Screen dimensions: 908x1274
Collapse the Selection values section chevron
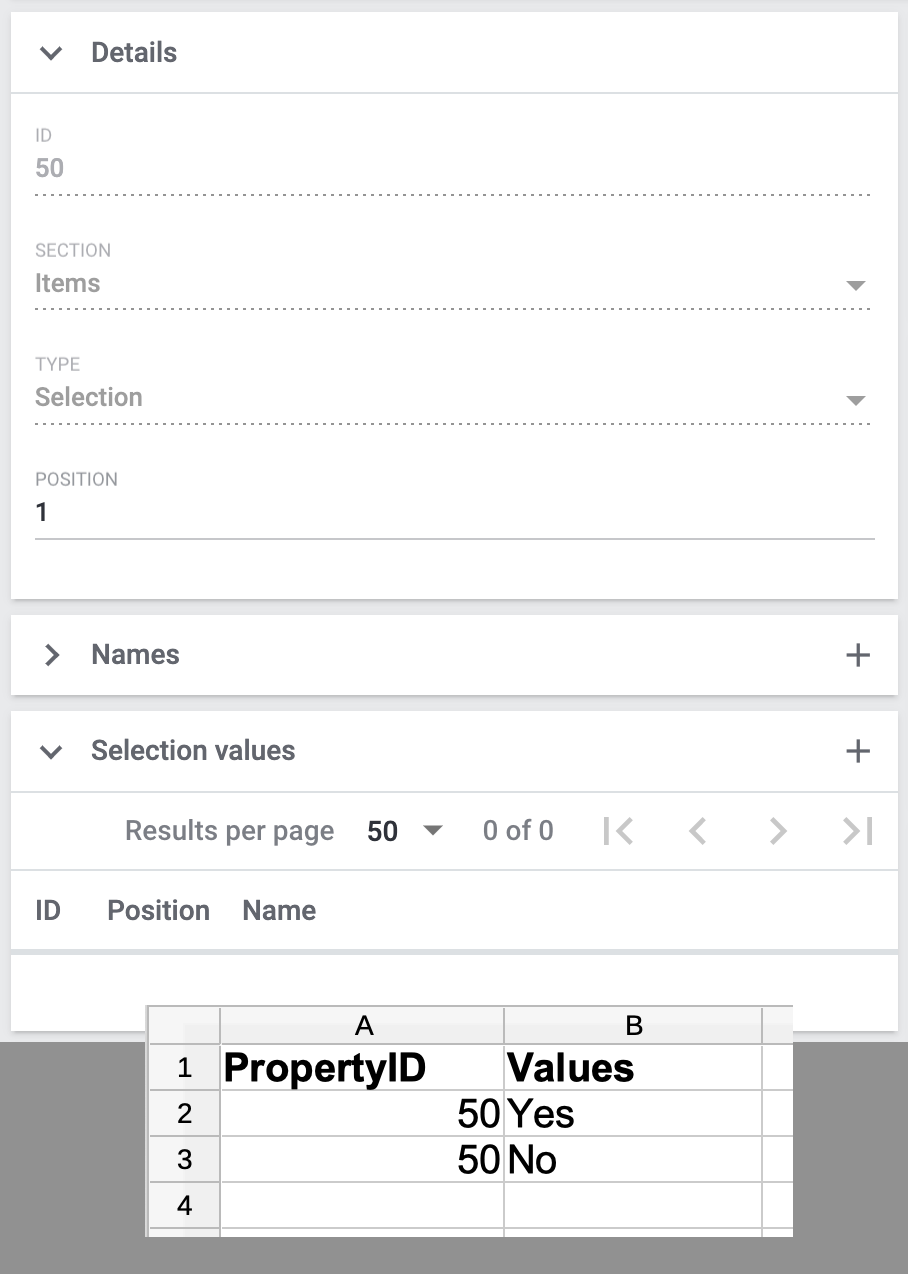51,751
